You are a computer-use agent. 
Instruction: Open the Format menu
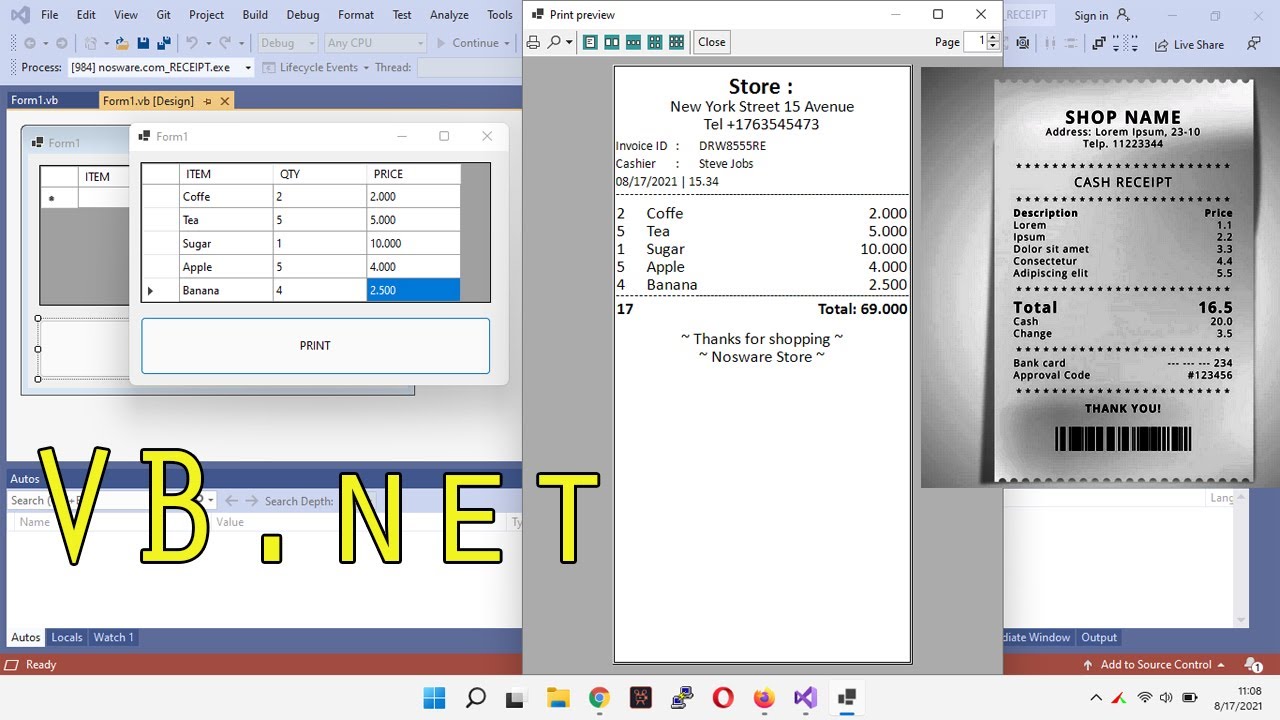click(356, 15)
